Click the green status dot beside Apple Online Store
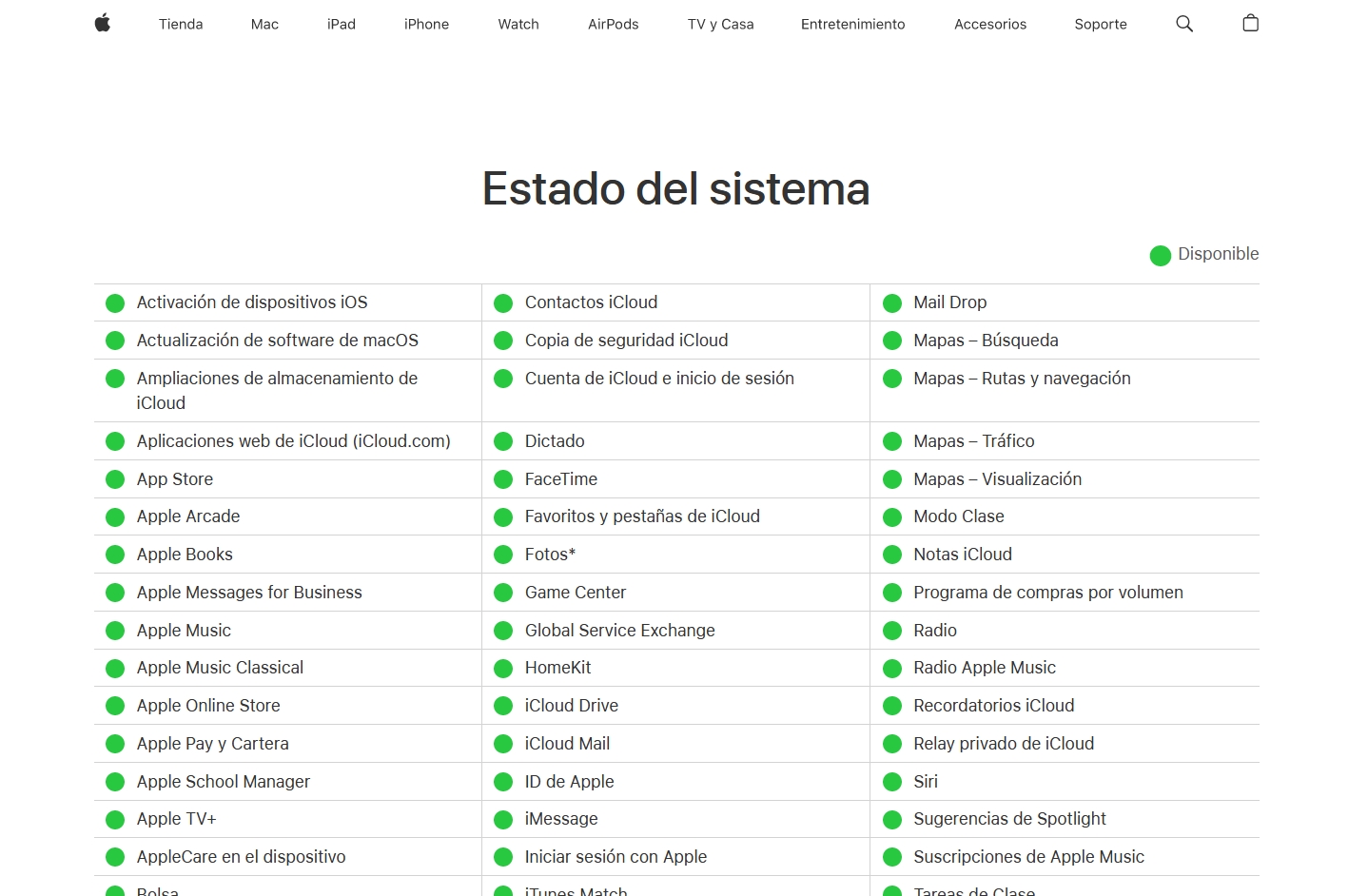The image size is (1368, 896). (115, 706)
